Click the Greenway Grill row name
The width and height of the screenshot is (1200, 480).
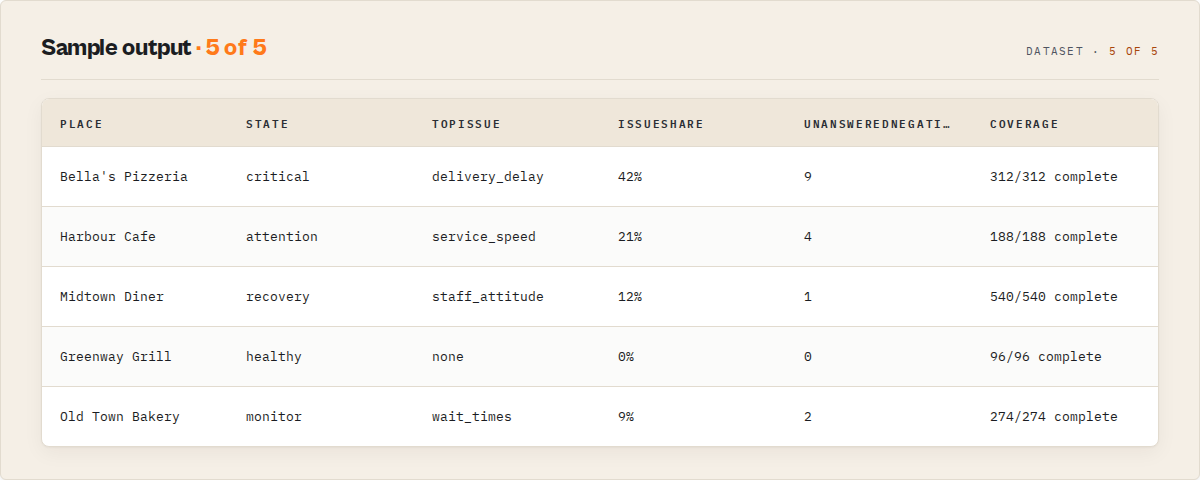coord(116,357)
